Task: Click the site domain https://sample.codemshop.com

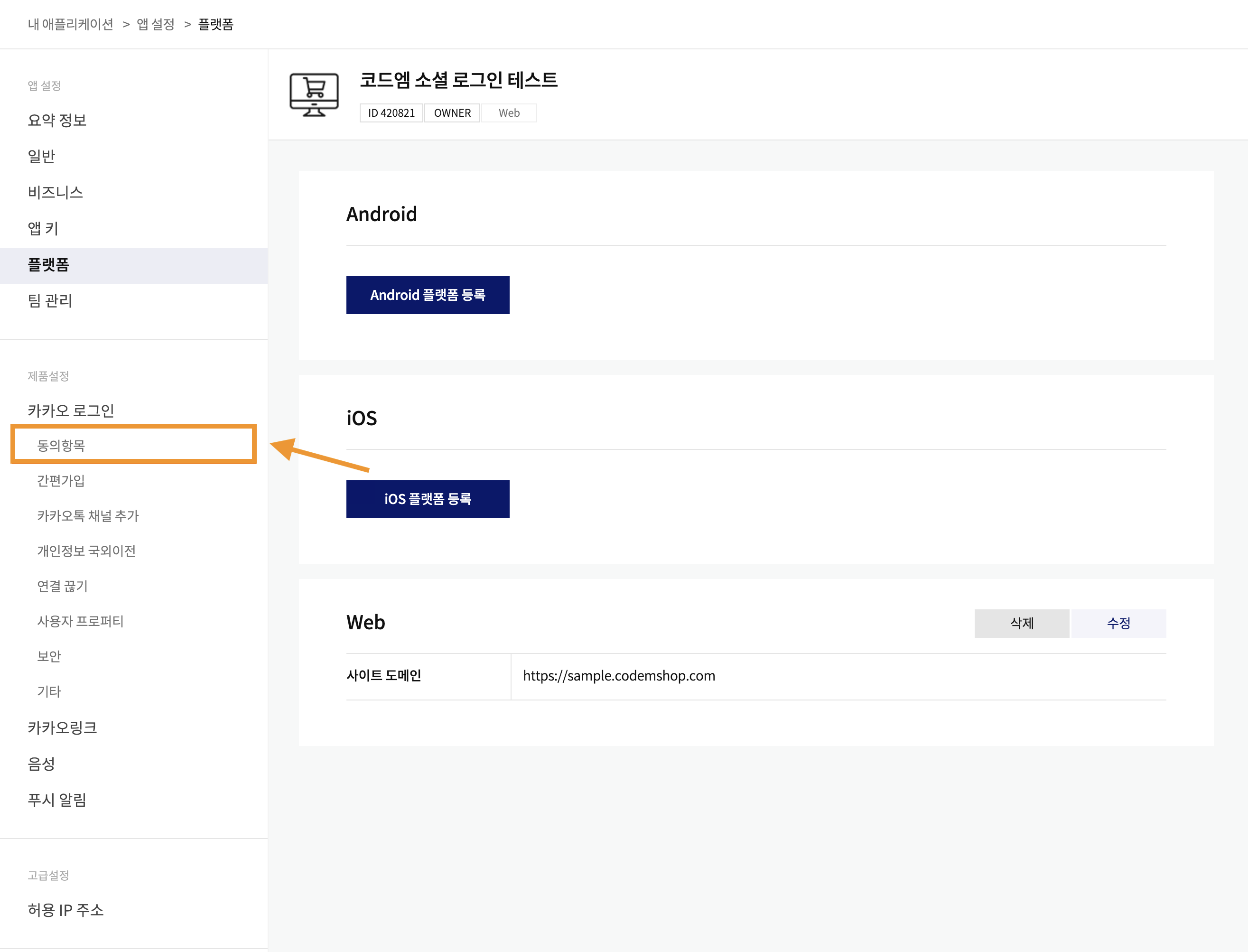Action: pos(619,675)
